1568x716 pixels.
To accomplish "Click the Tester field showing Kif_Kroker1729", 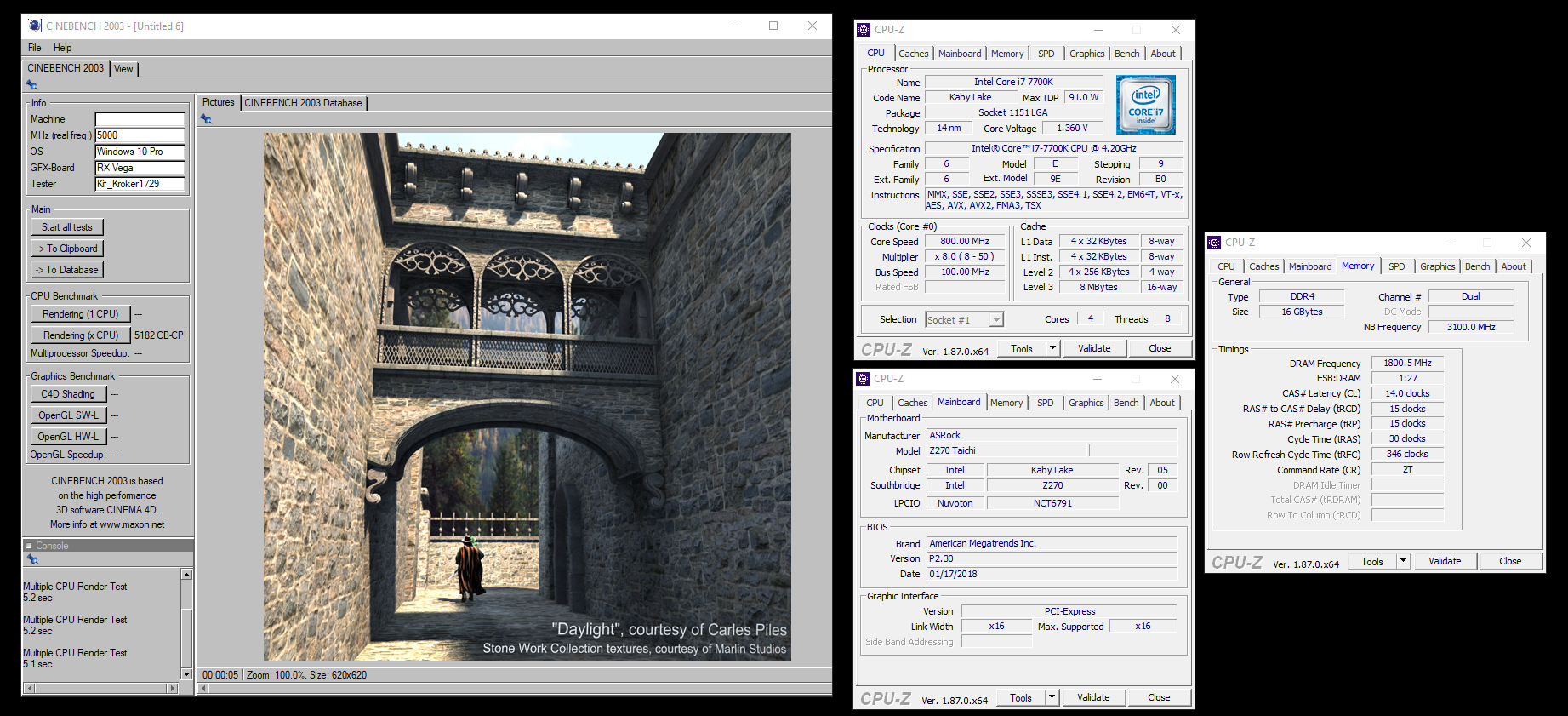I will point(140,184).
